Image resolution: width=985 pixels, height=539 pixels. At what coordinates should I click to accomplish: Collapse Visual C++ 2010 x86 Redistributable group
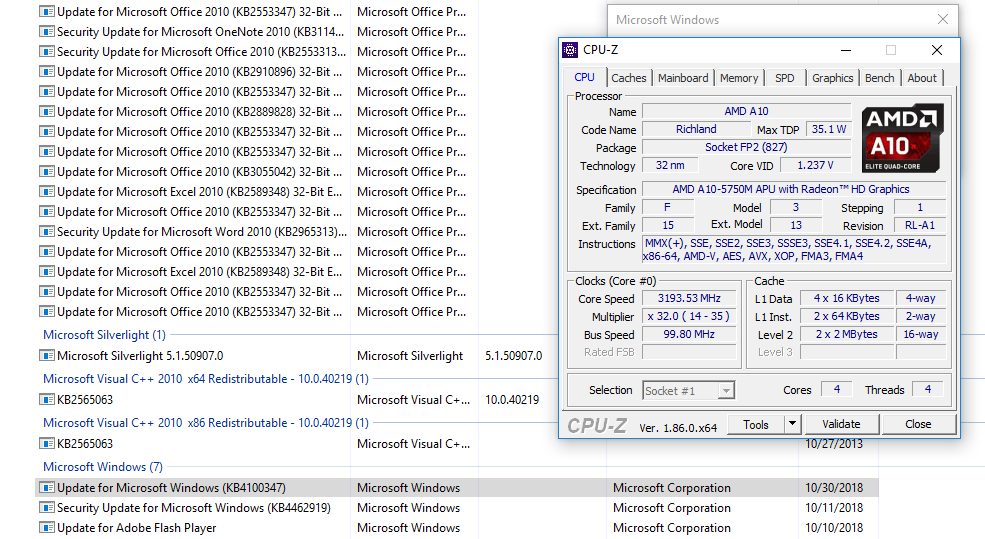click(205, 423)
